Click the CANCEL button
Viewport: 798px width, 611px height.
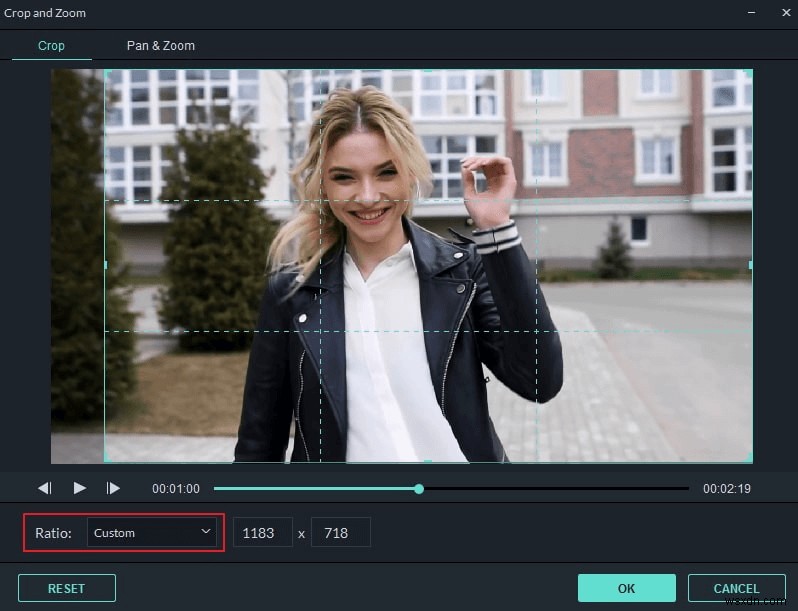[736, 588]
